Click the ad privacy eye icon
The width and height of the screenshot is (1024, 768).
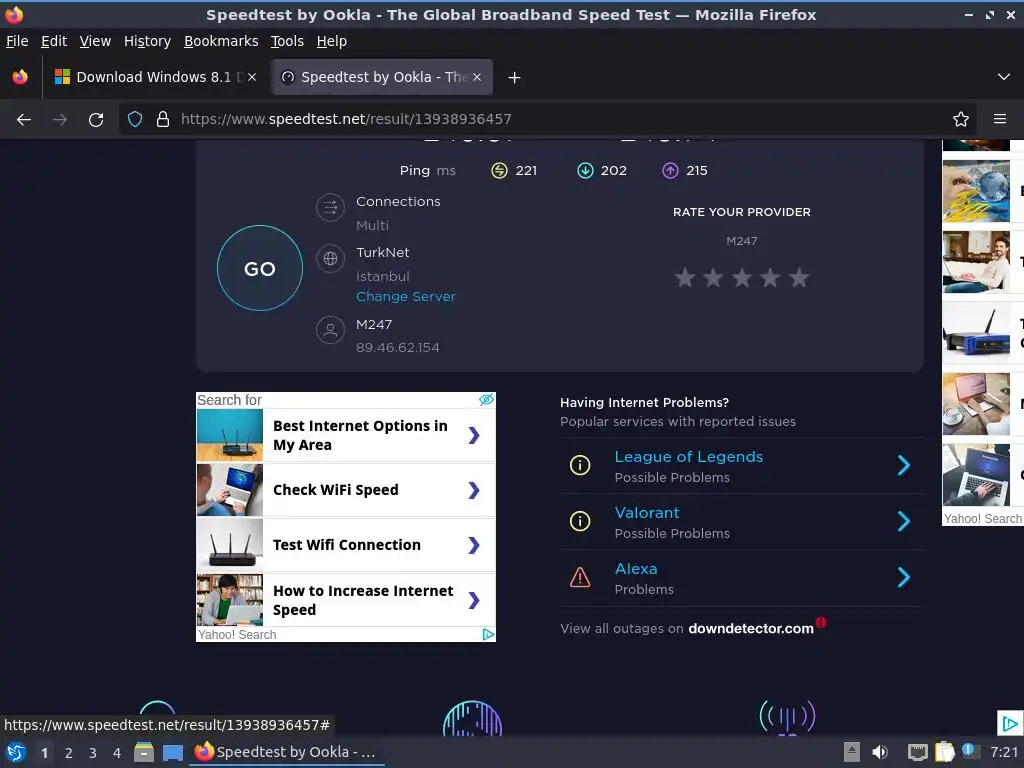pos(487,400)
